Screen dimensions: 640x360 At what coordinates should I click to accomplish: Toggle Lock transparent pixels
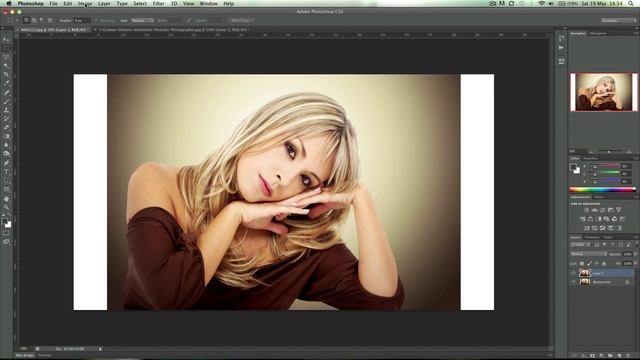pos(582,264)
